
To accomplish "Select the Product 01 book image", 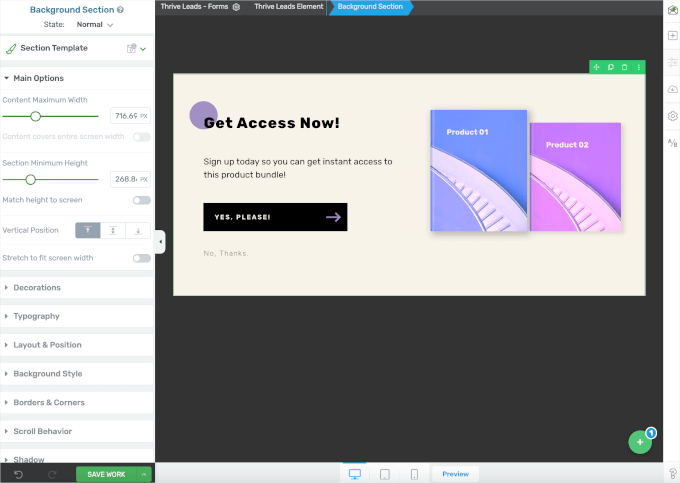I will click(479, 171).
